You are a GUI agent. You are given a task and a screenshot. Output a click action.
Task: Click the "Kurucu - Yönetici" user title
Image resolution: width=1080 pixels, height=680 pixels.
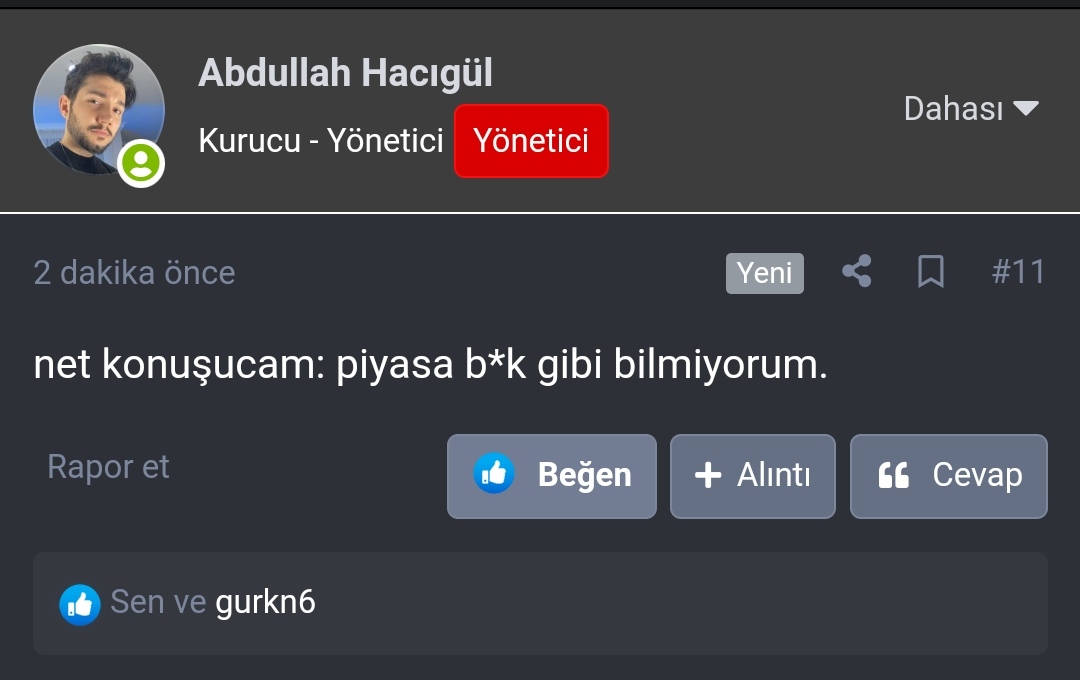click(320, 141)
